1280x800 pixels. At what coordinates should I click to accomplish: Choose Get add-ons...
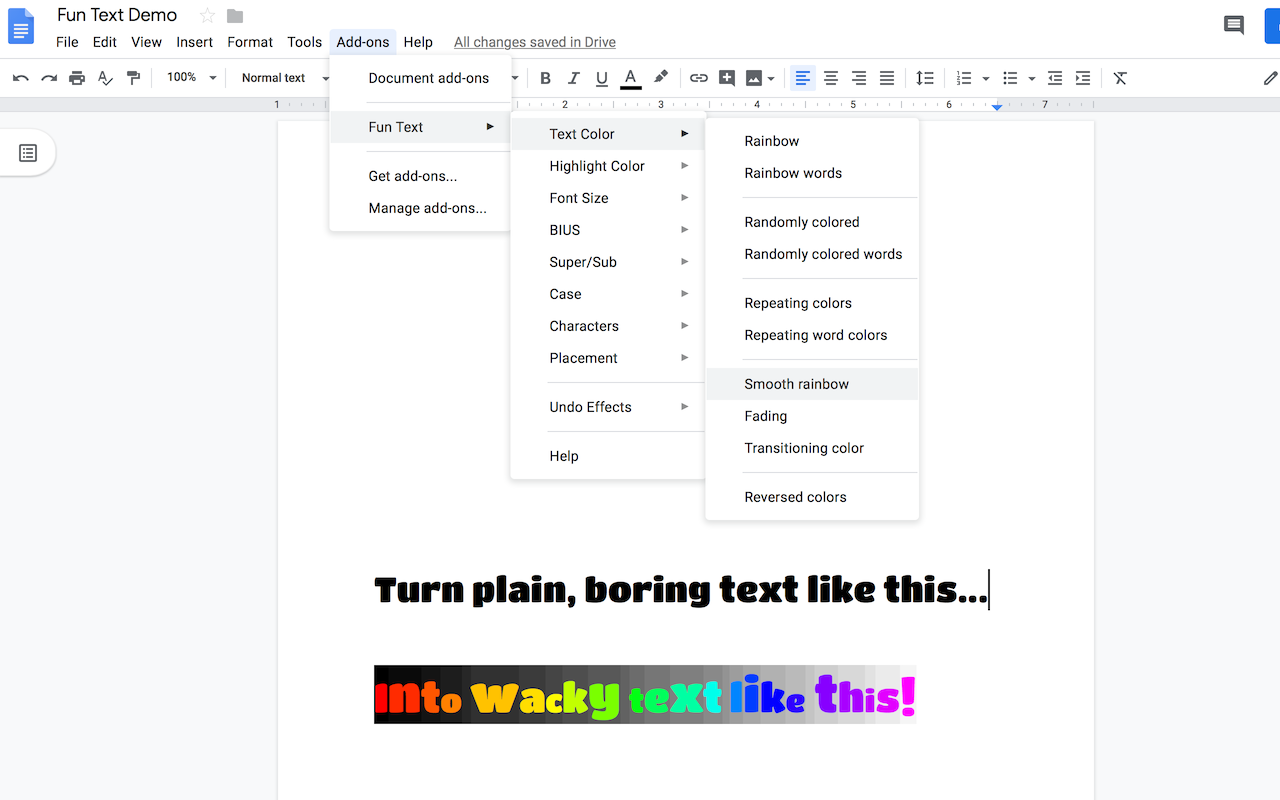(x=420, y=176)
